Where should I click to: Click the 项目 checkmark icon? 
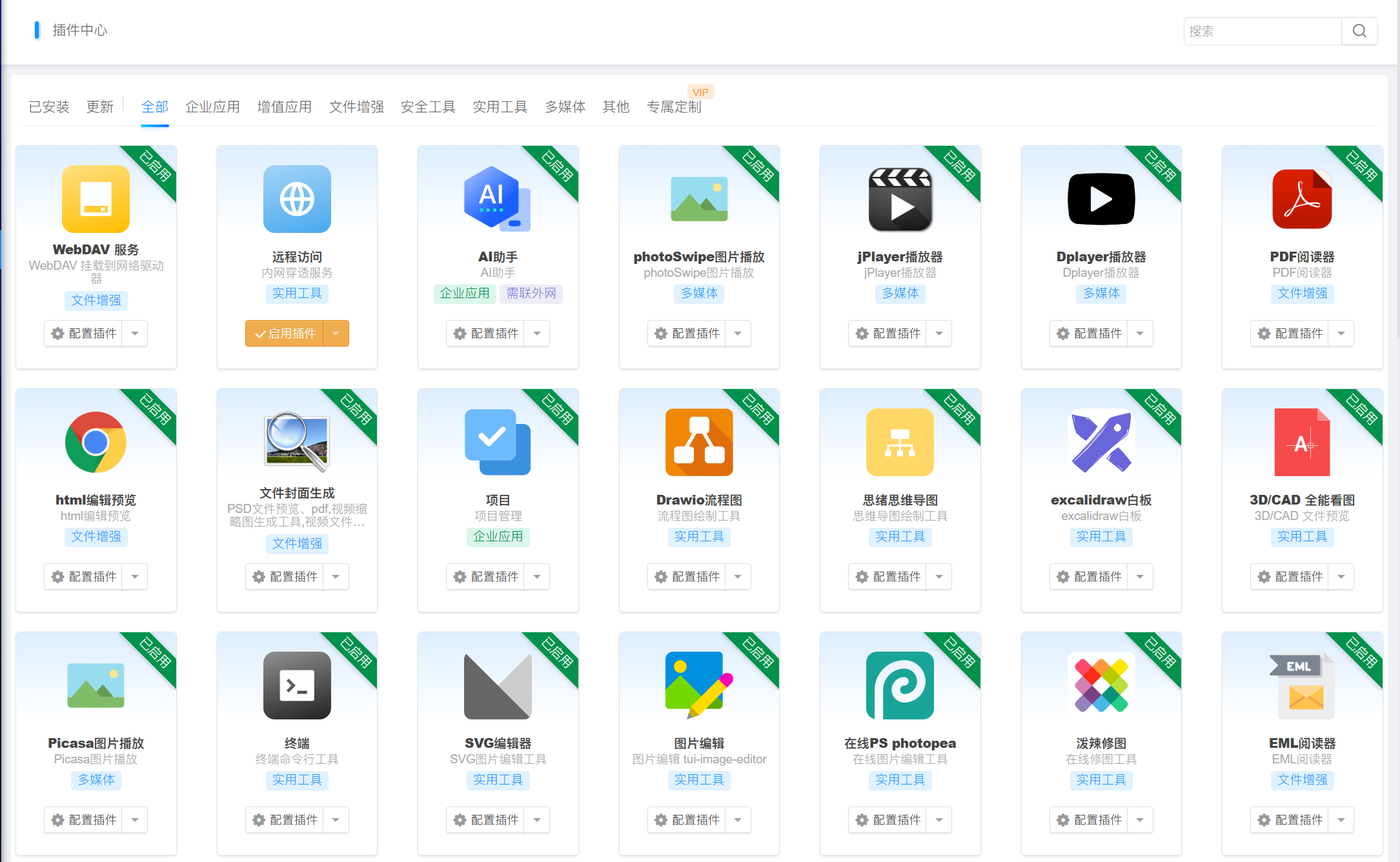(x=498, y=442)
